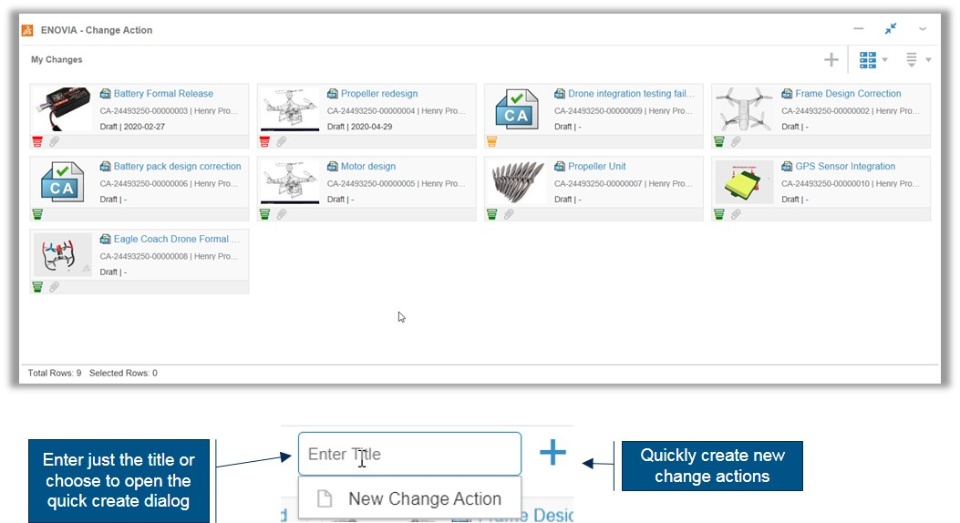Open the tile view display options dropdown

[873, 60]
